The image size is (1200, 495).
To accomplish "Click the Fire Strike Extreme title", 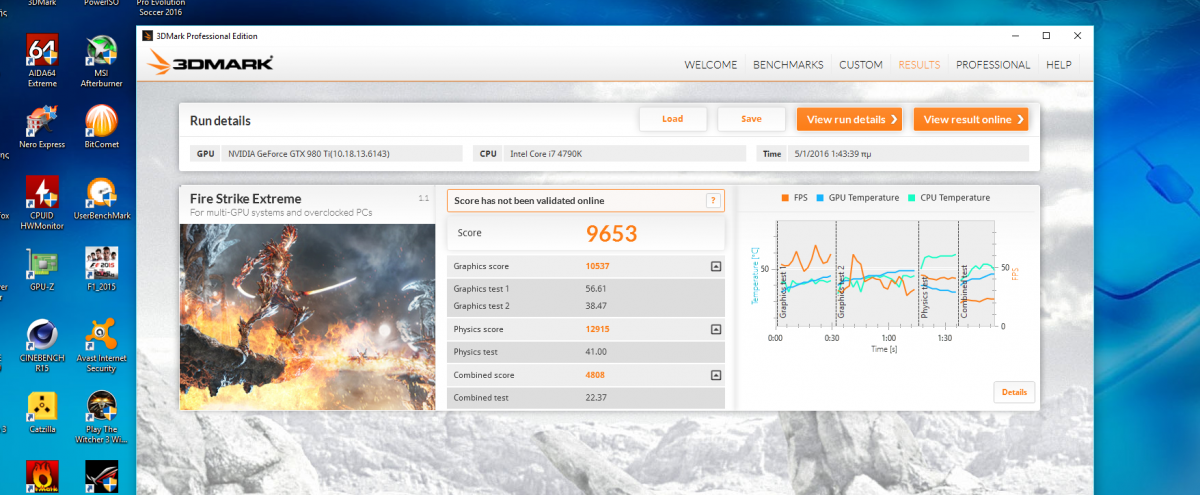I will pos(245,199).
